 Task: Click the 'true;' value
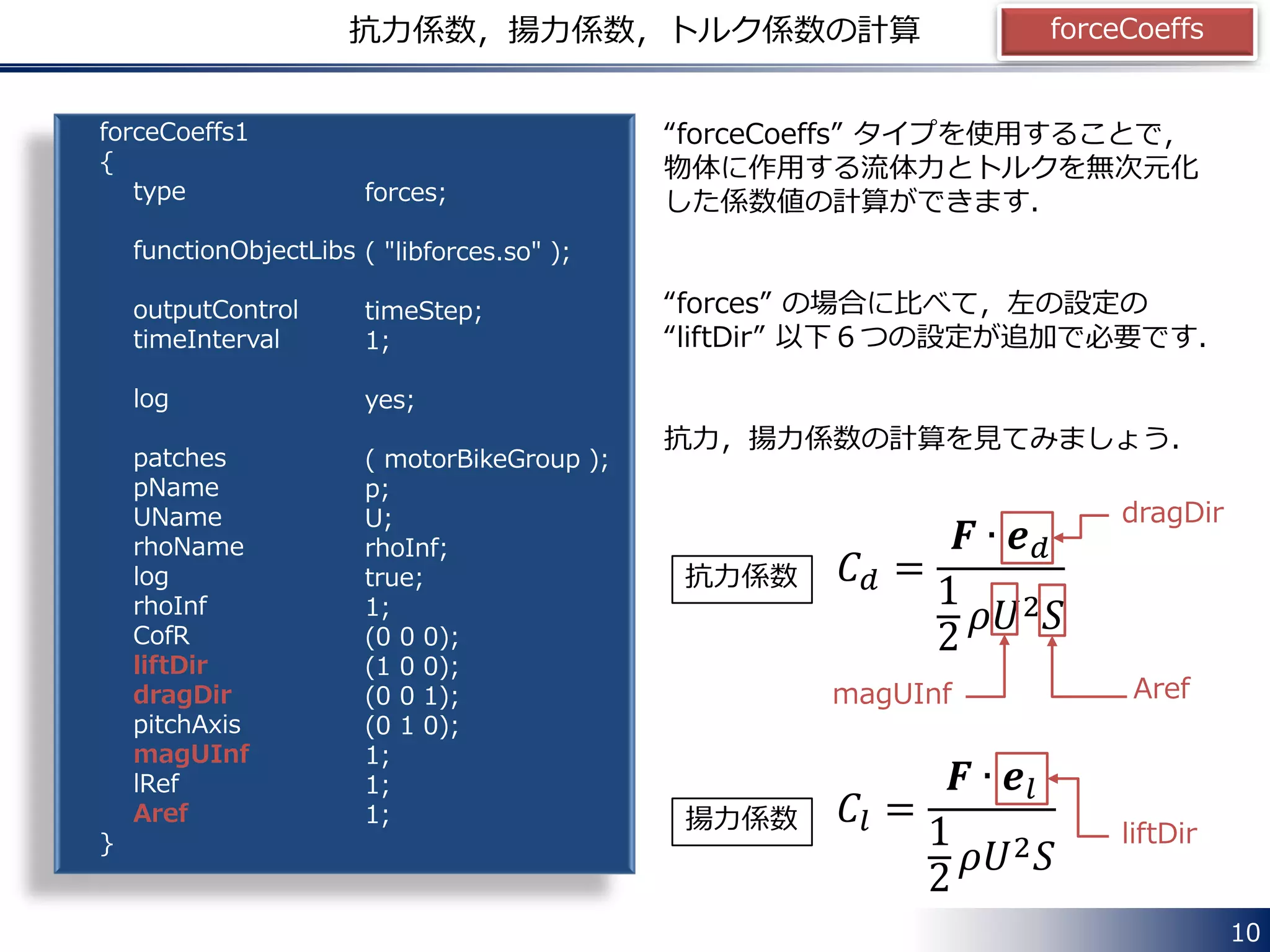[x=393, y=578]
